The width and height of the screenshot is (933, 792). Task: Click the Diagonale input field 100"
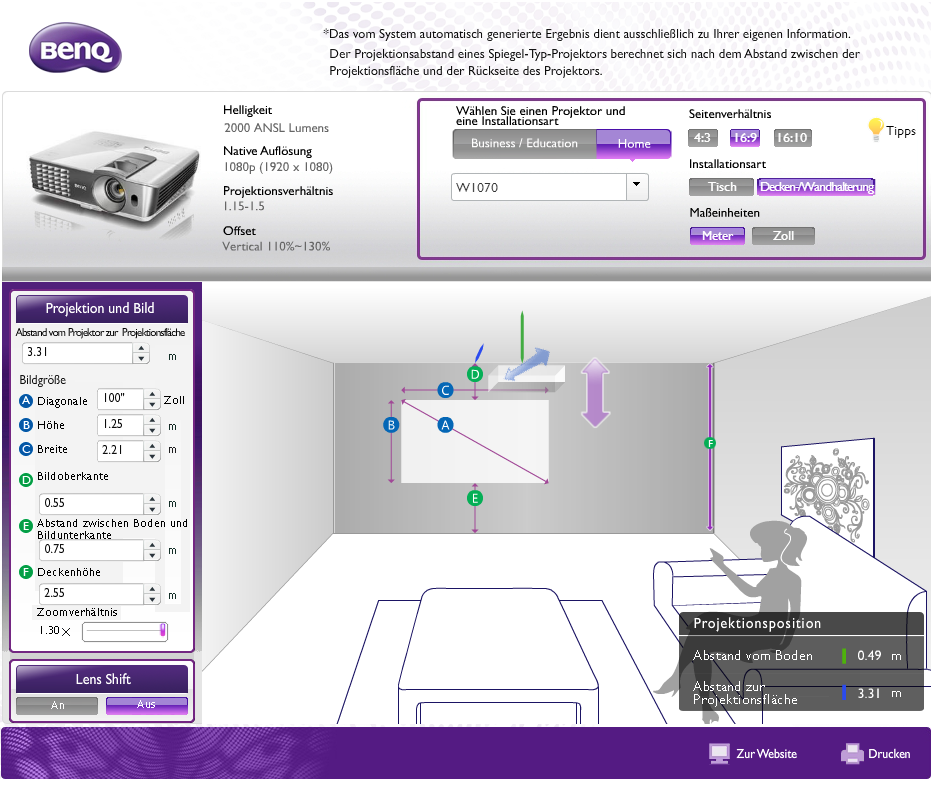click(121, 398)
